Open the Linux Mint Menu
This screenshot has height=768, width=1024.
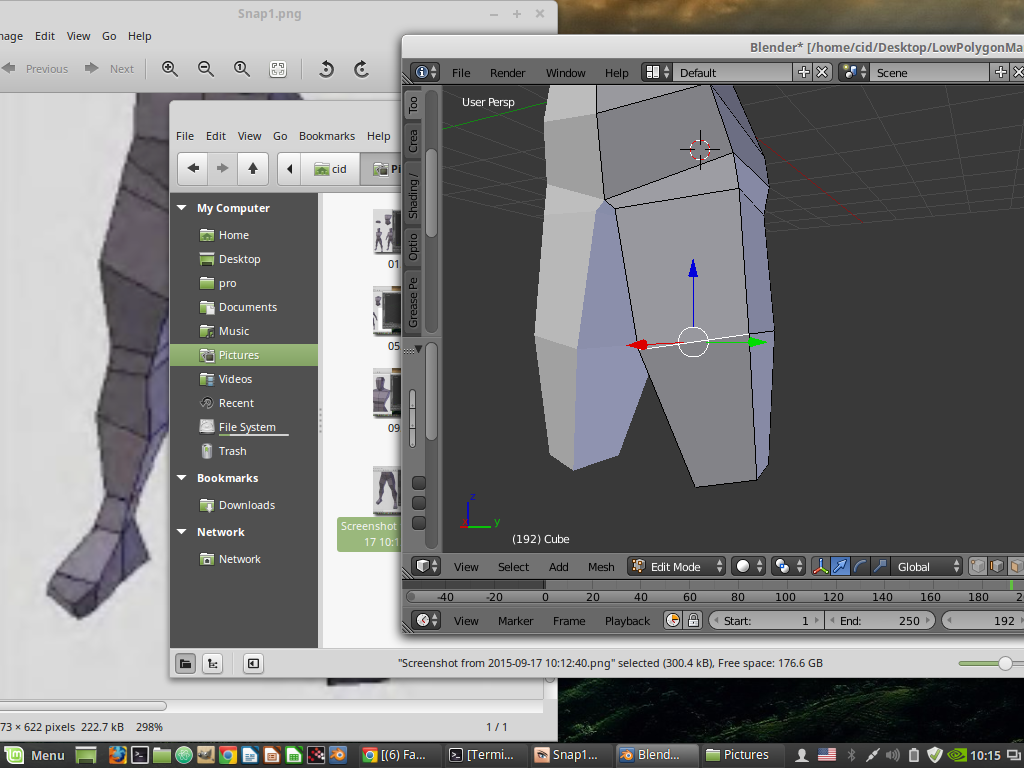(x=35, y=755)
